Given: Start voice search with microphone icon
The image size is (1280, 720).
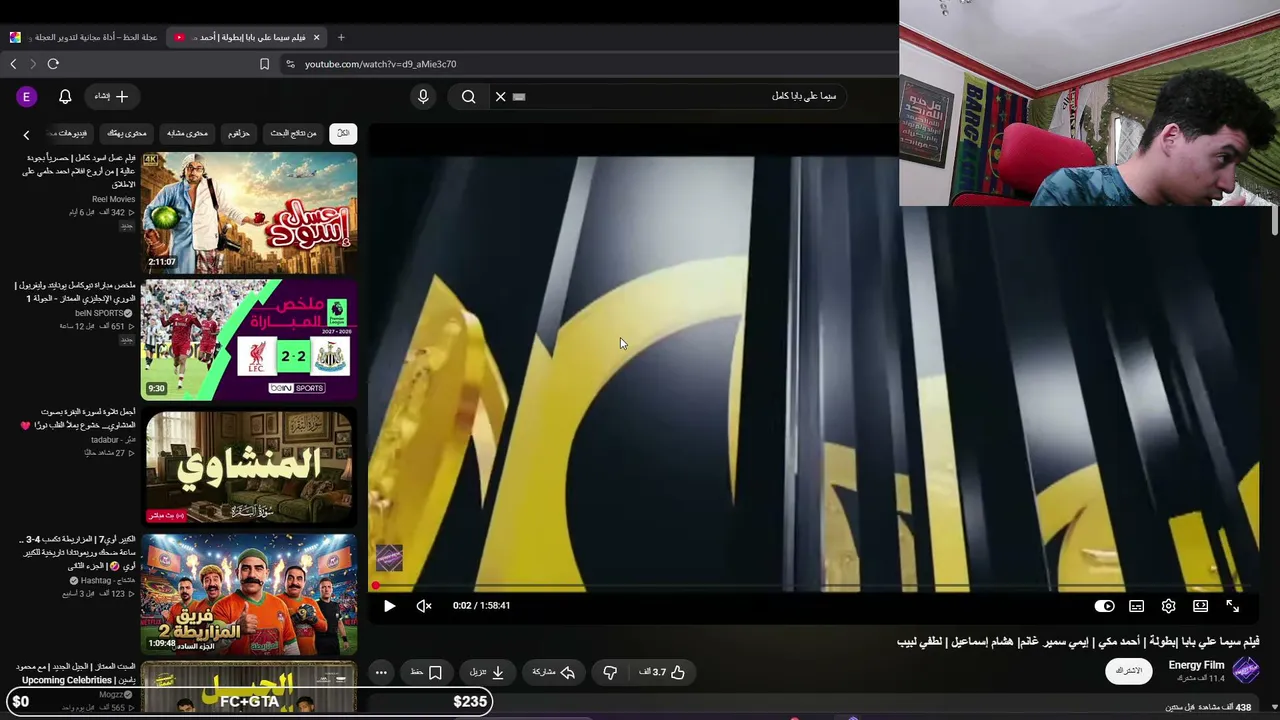Looking at the screenshot, I should pos(423,96).
